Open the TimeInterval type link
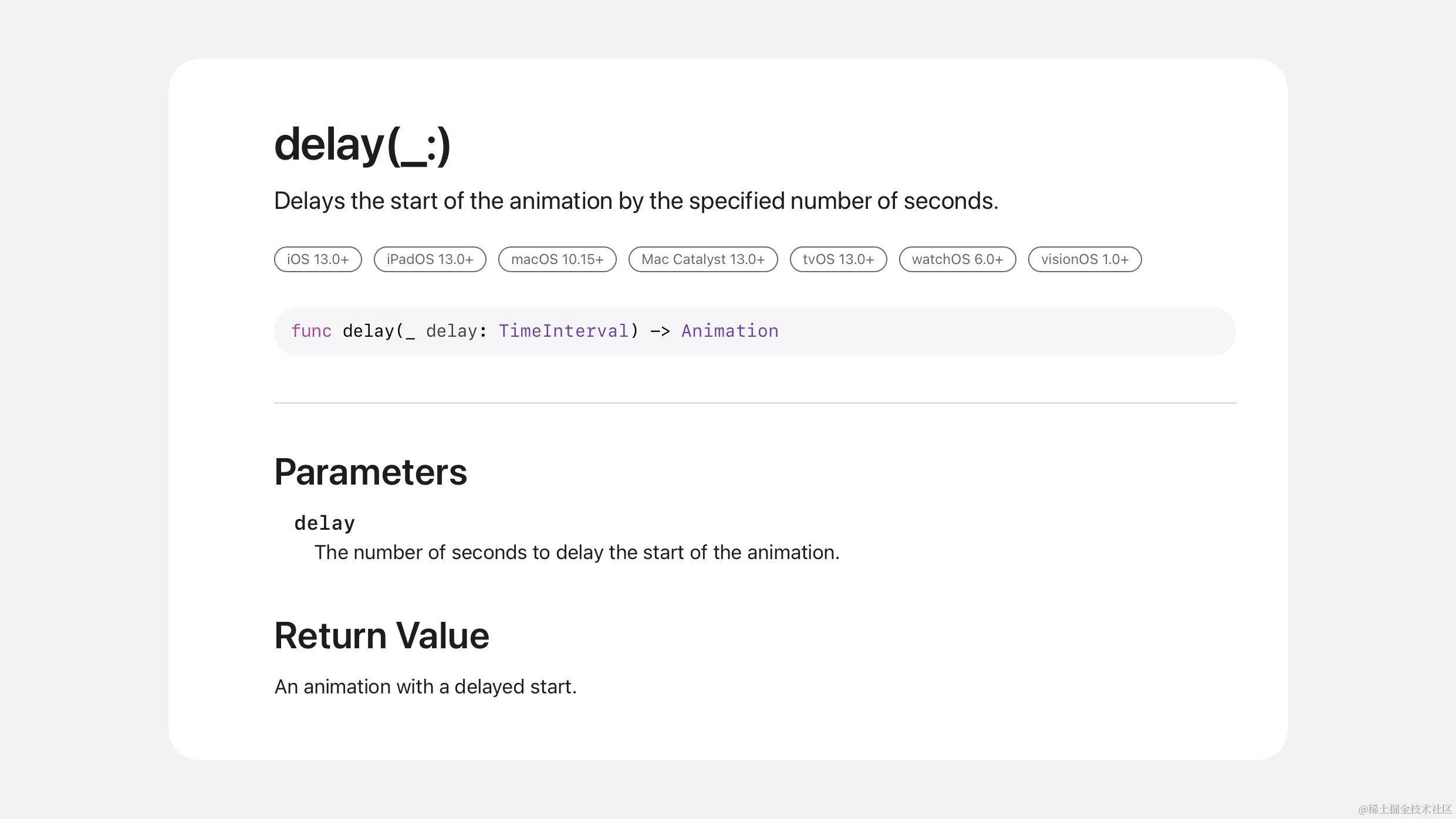 click(563, 331)
